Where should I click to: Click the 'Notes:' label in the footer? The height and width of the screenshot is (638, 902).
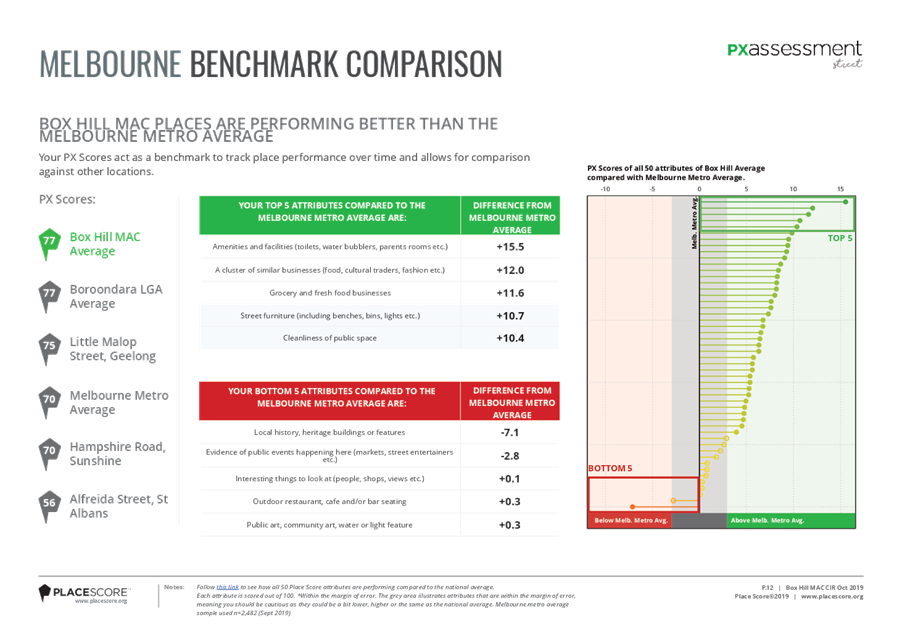[x=174, y=587]
